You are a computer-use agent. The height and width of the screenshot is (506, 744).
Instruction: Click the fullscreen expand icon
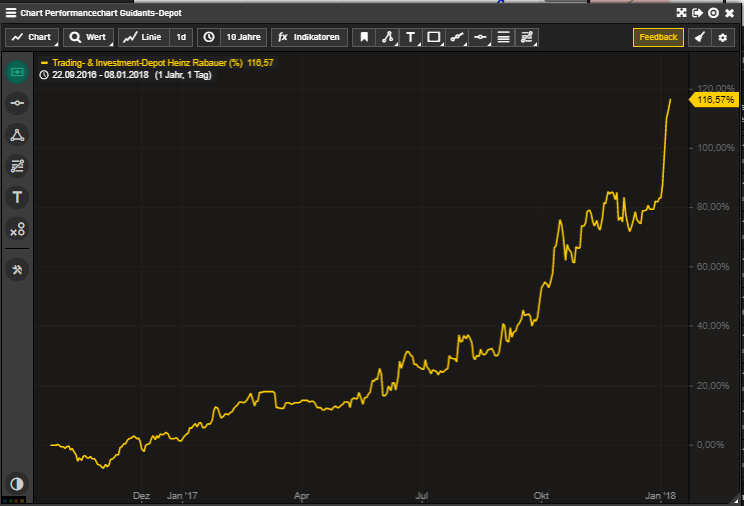pos(681,13)
